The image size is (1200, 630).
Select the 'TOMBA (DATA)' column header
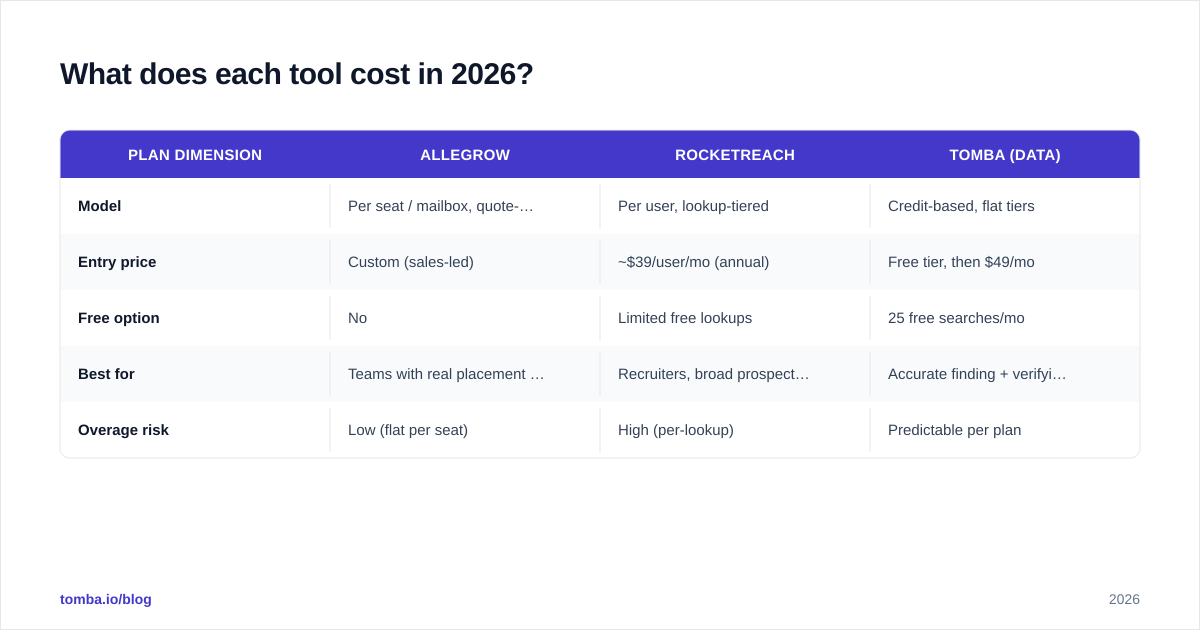point(1005,155)
